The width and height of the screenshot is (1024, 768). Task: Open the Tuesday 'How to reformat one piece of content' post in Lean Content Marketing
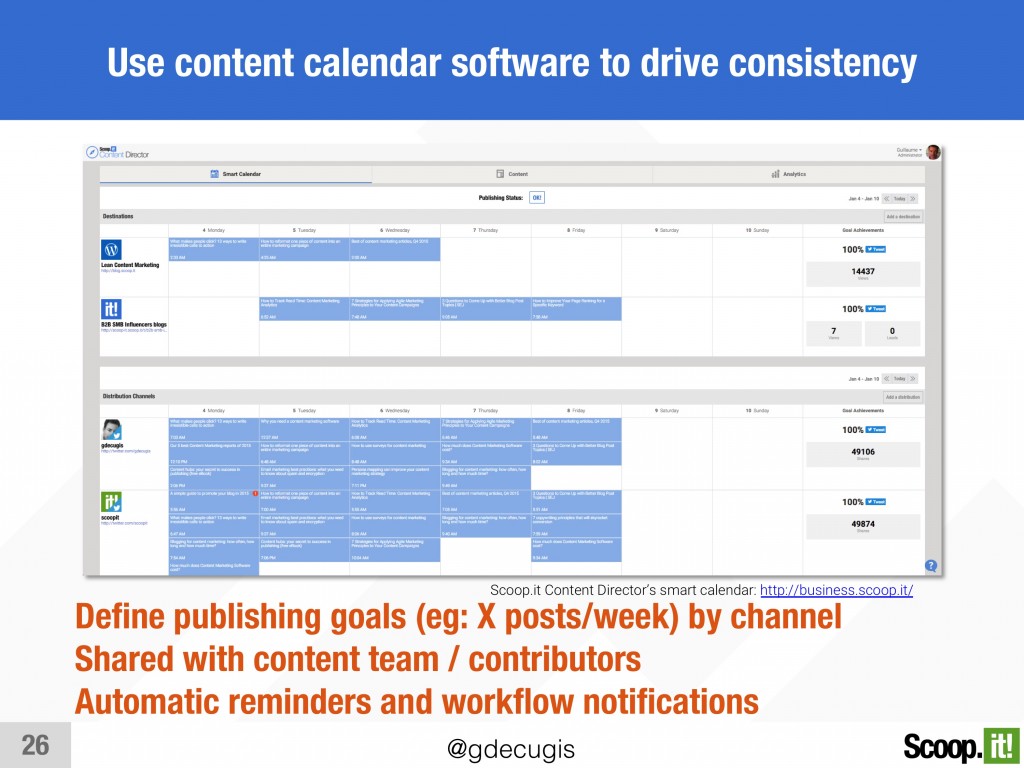[304, 249]
